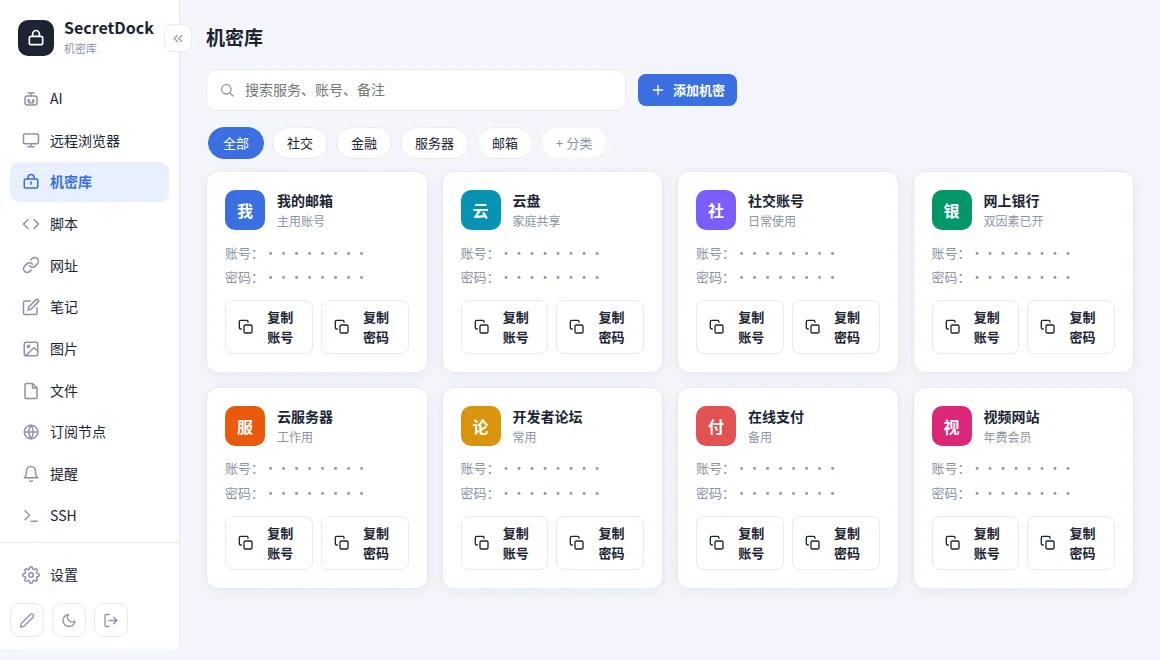Toggle dark mode with moon icon
1160x660 pixels.
pos(69,620)
